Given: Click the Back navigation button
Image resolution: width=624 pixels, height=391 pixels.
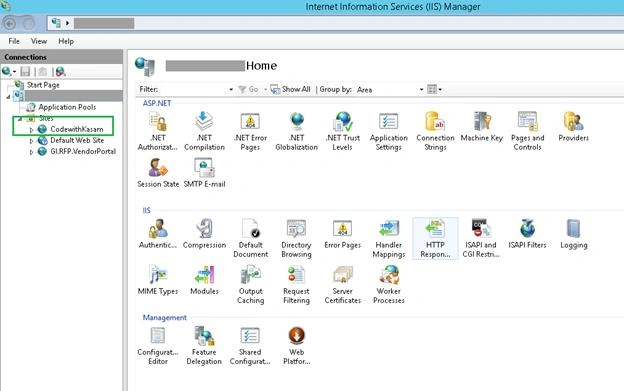Looking at the screenshot, I should [x=10, y=24].
